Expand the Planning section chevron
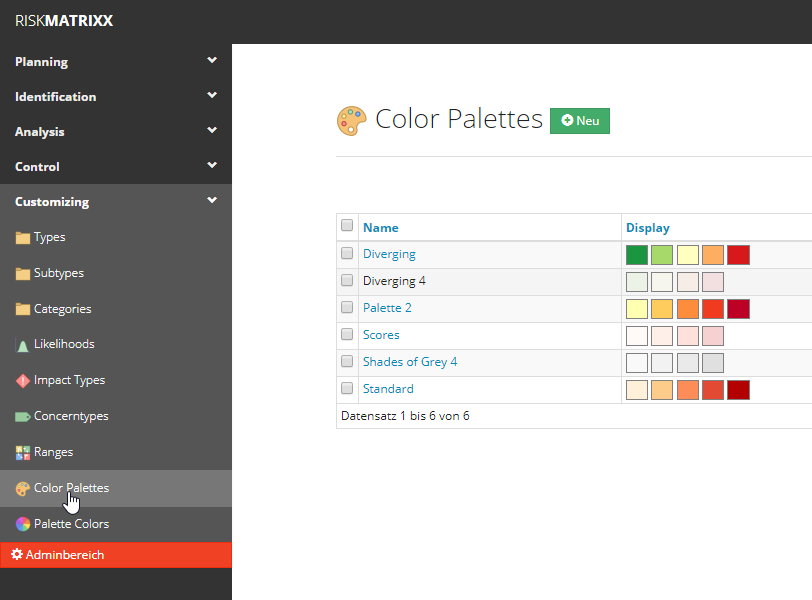The width and height of the screenshot is (812, 600). click(x=212, y=60)
